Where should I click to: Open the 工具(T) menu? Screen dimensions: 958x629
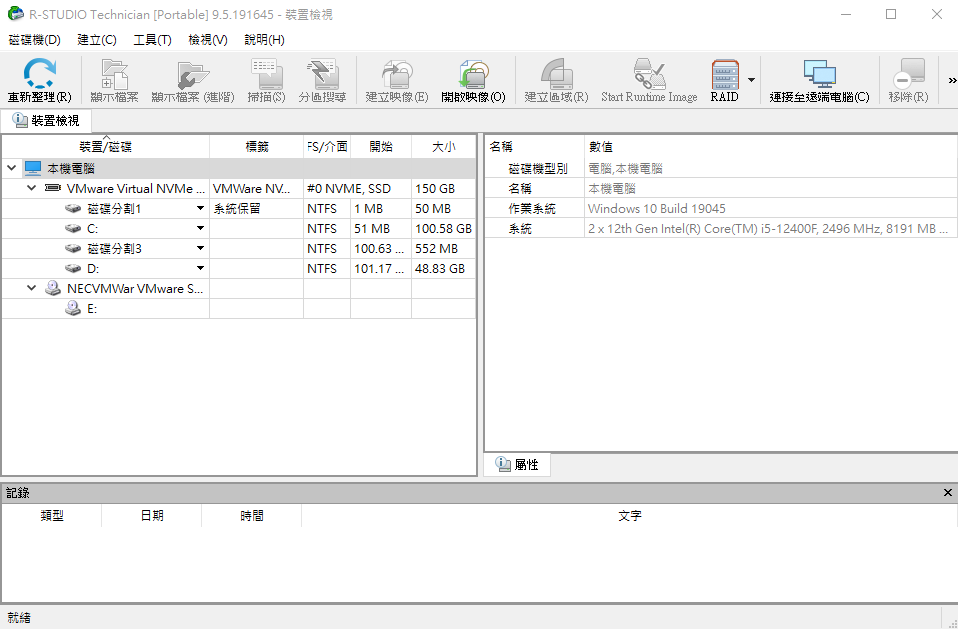tap(152, 40)
